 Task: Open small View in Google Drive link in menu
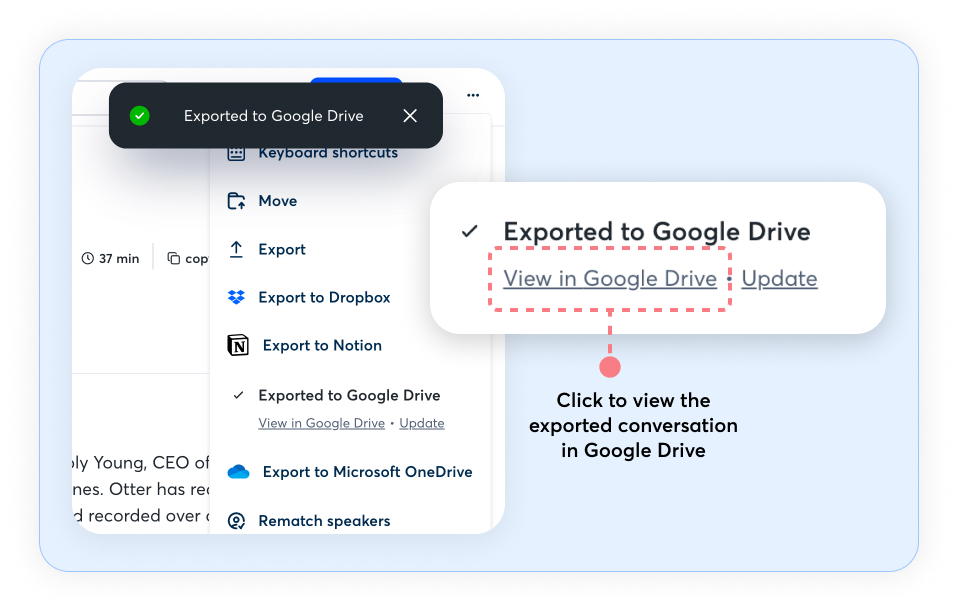pos(321,423)
